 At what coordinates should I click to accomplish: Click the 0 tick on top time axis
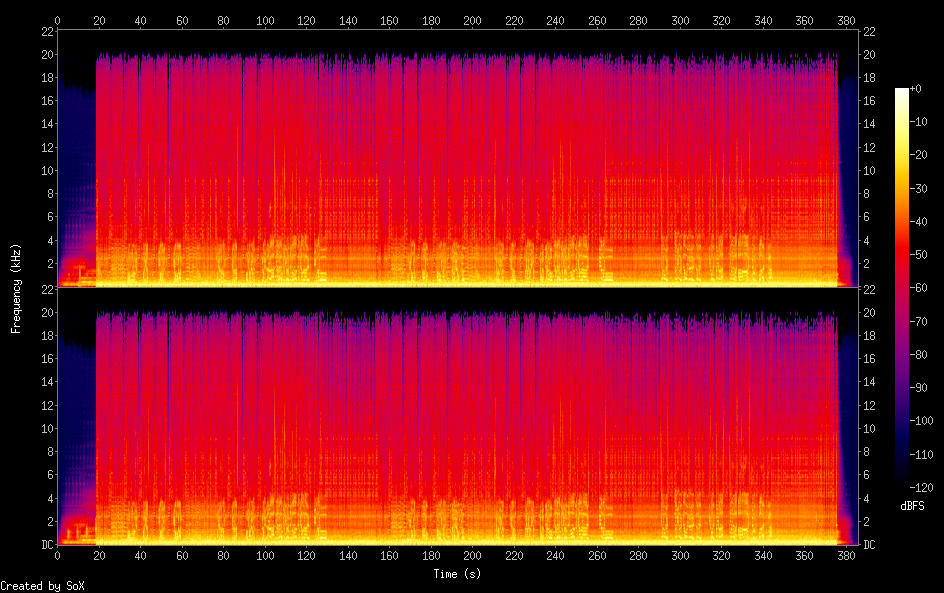coord(57,20)
